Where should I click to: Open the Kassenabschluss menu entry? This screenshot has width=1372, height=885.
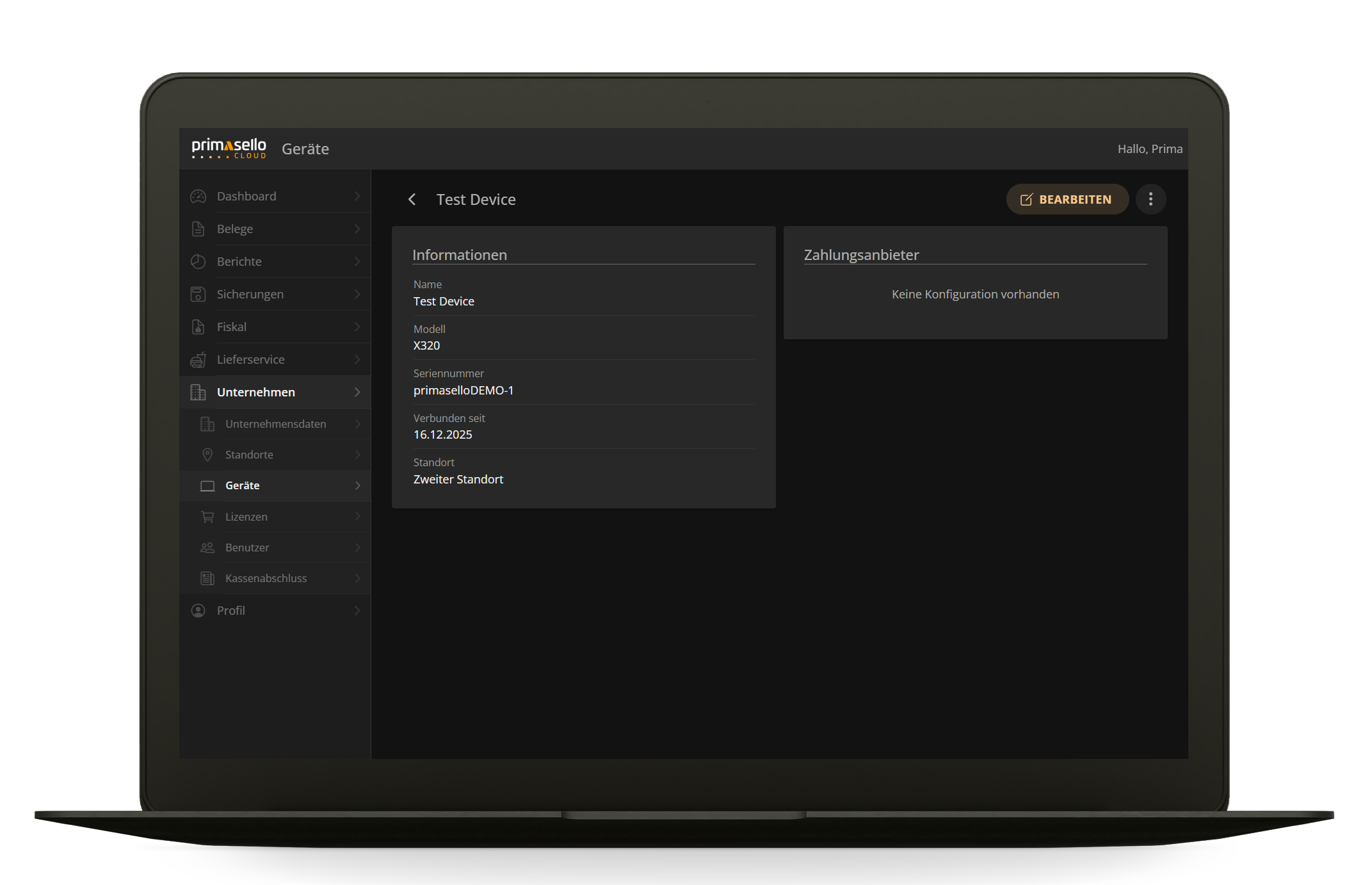click(x=265, y=578)
